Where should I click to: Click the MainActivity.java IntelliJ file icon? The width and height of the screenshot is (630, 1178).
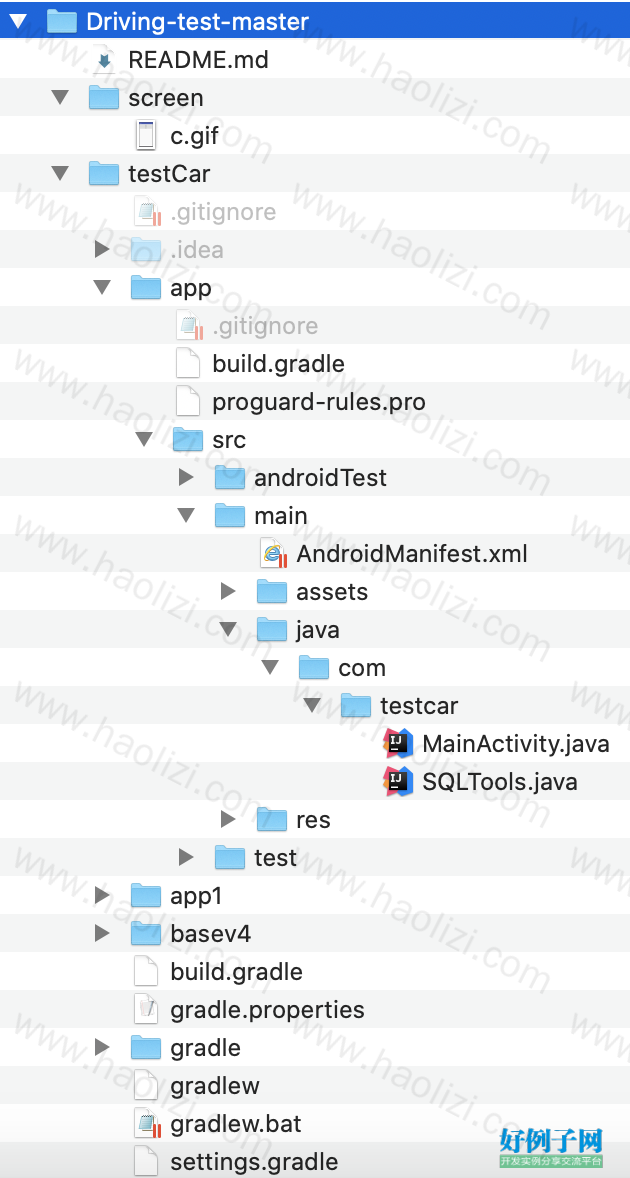398,744
